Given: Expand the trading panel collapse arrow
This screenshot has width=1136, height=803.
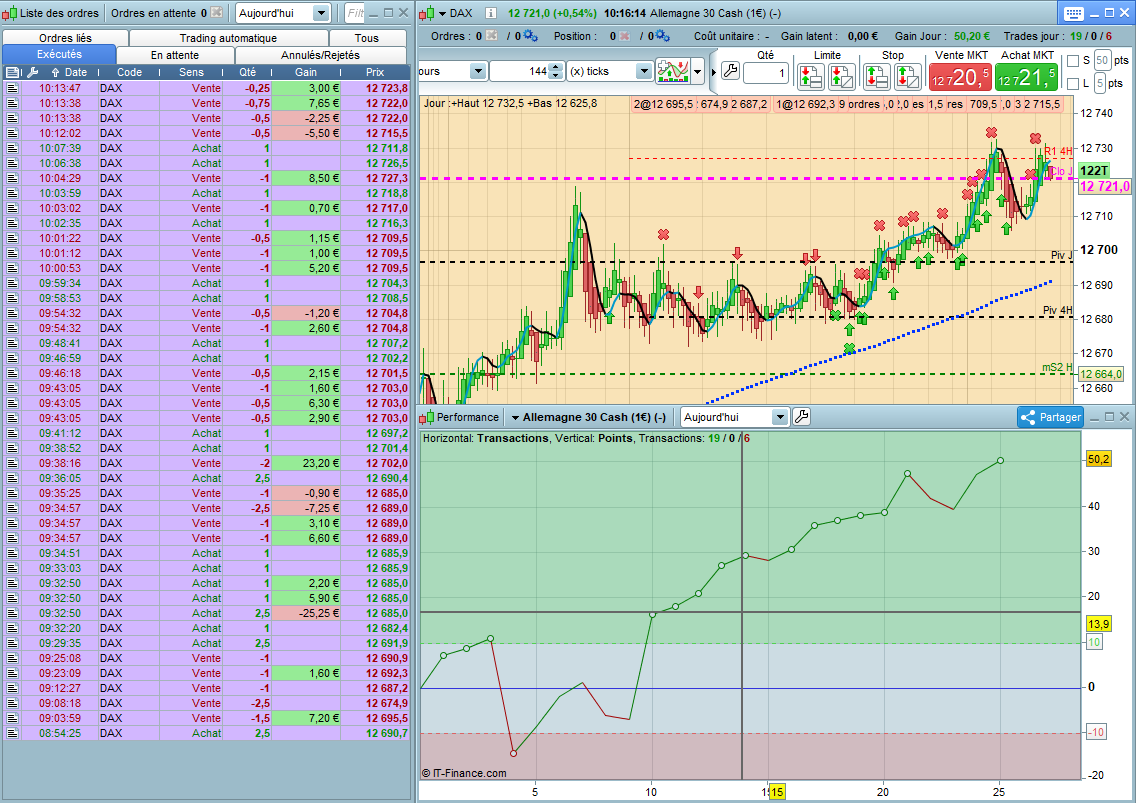Looking at the screenshot, I should 714,72.
